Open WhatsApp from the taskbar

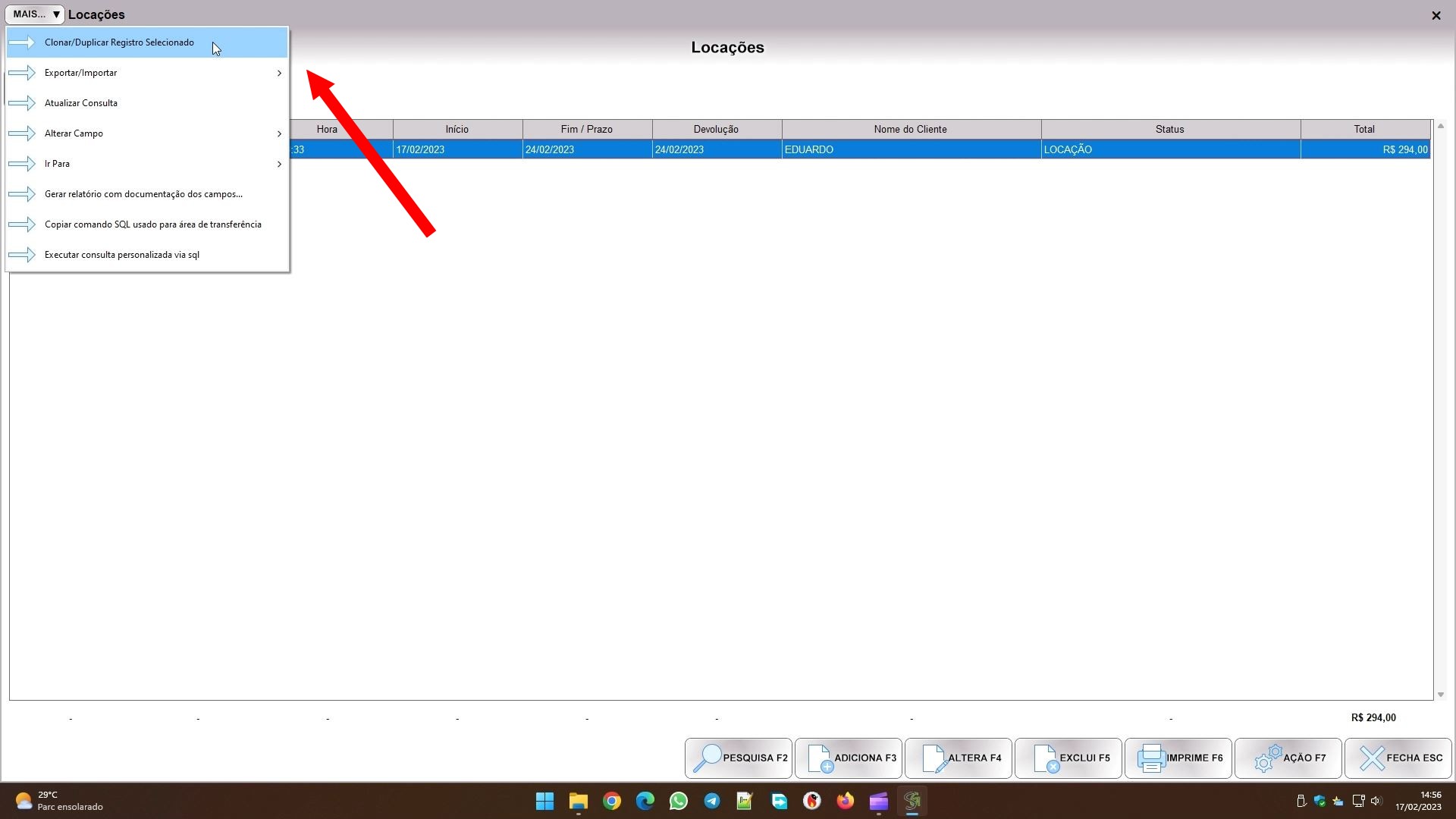678,801
